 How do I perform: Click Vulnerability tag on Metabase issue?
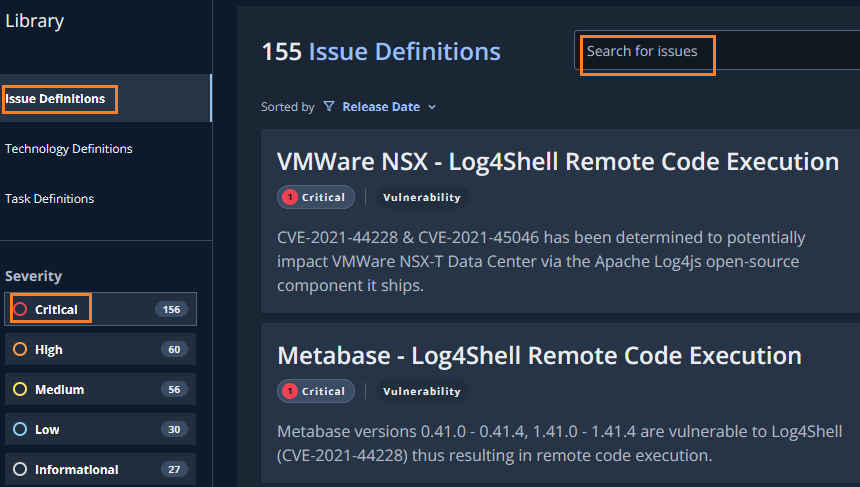click(421, 392)
